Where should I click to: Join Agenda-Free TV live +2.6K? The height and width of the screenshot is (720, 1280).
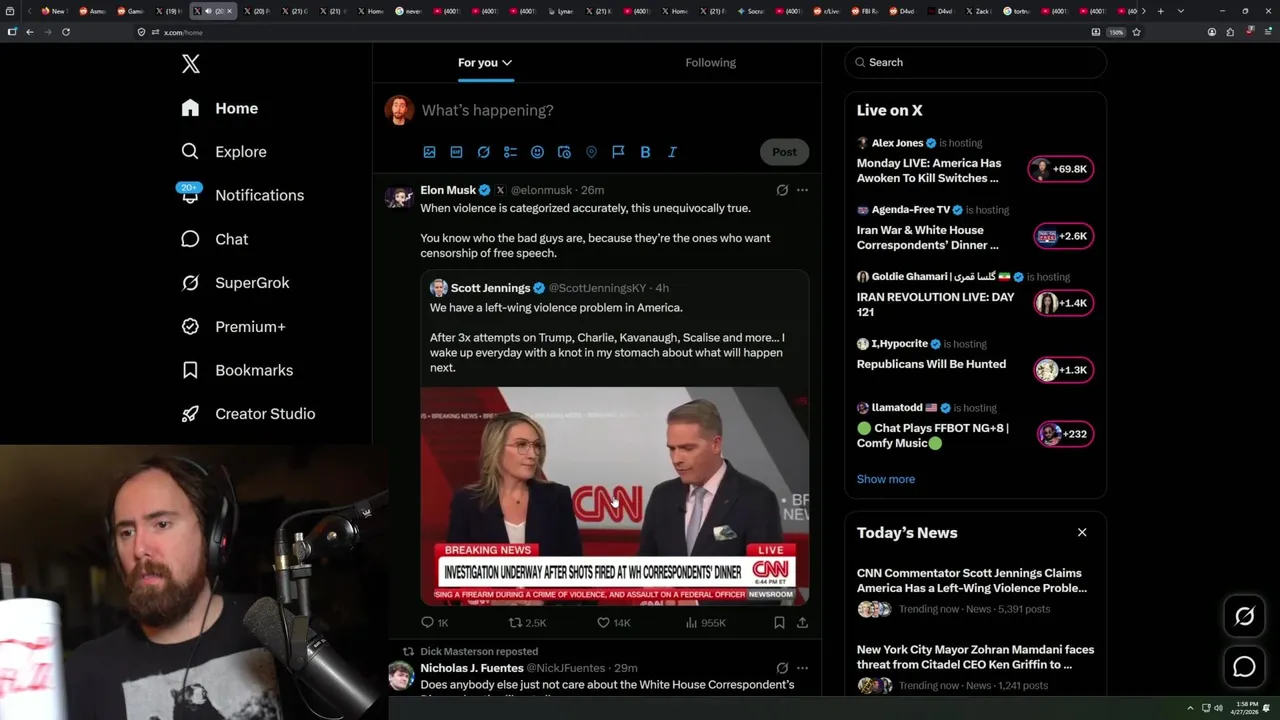[x=1063, y=237]
